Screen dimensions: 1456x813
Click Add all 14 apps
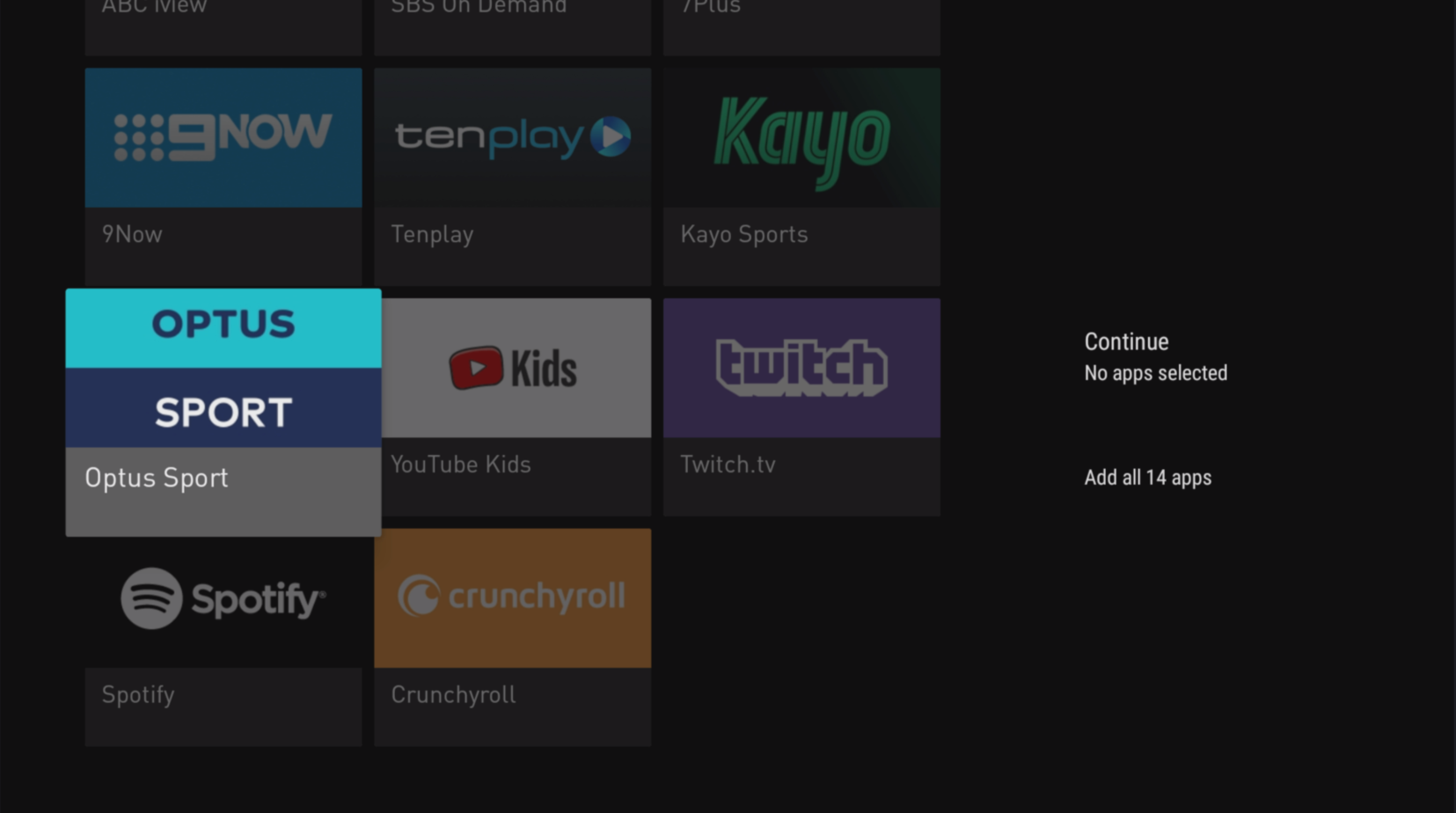coord(1147,478)
